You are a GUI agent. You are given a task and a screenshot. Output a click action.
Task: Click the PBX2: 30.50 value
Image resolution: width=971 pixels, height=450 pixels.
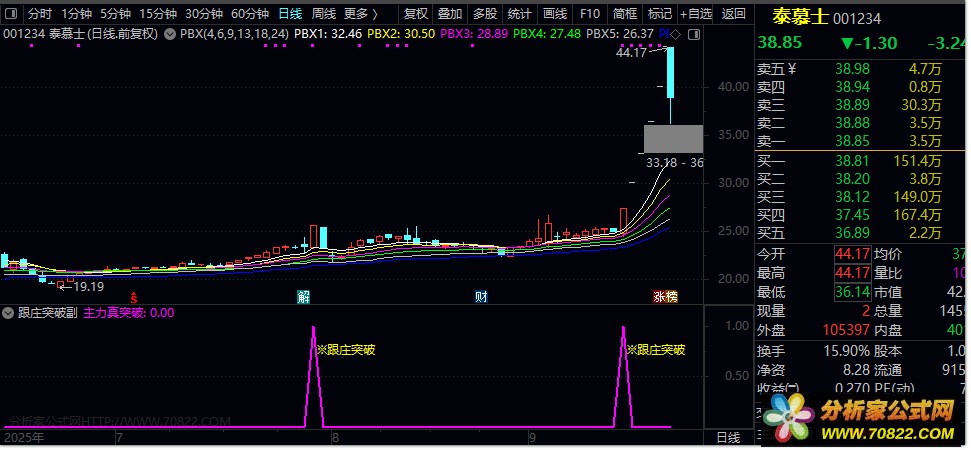(401, 35)
